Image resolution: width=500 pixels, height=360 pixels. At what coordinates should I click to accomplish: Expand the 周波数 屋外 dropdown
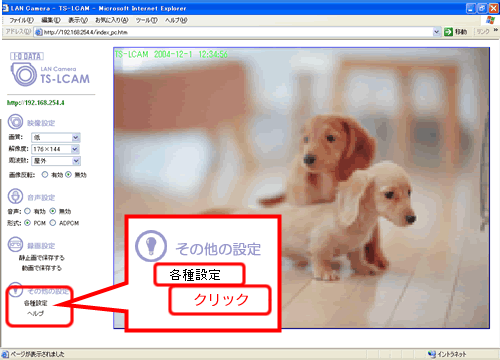(56, 161)
